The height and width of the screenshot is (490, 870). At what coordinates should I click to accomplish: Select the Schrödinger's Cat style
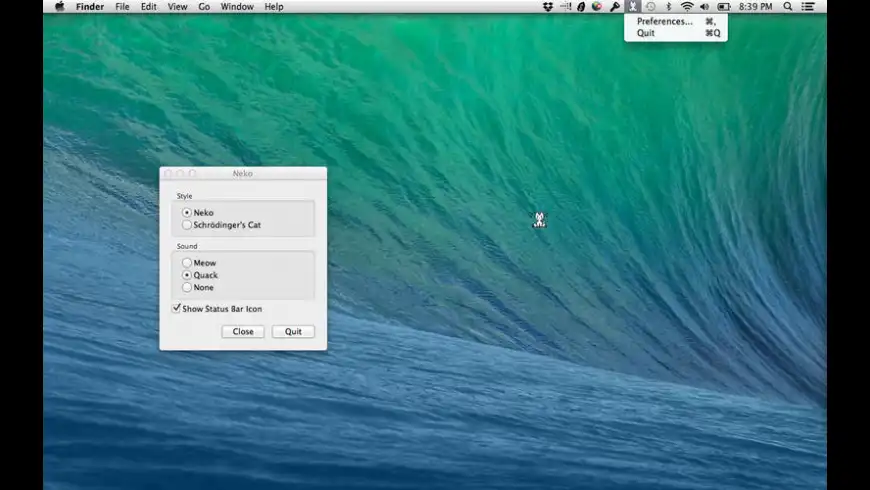pos(187,225)
